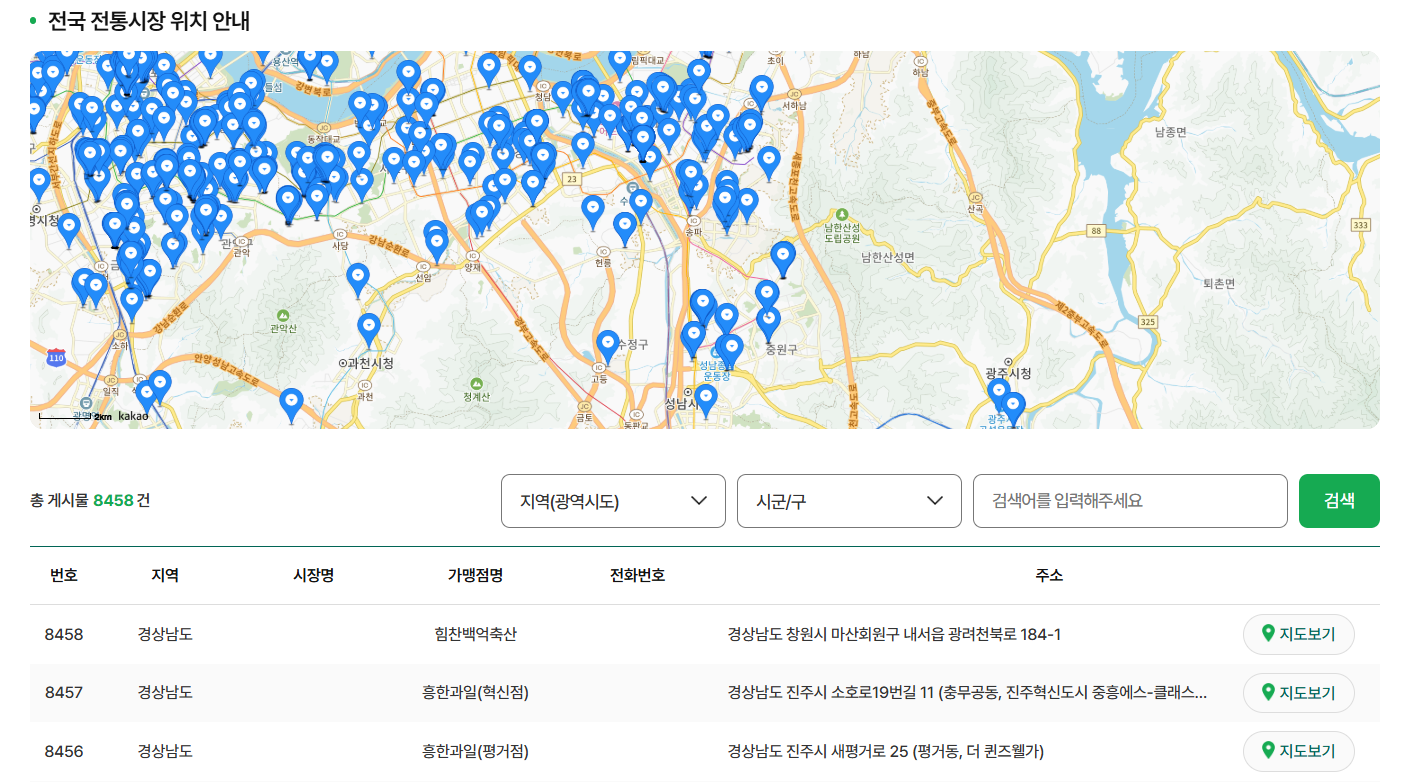The image size is (1418, 782).
Task: Click the 주소 column header
Action: (x=1050, y=575)
